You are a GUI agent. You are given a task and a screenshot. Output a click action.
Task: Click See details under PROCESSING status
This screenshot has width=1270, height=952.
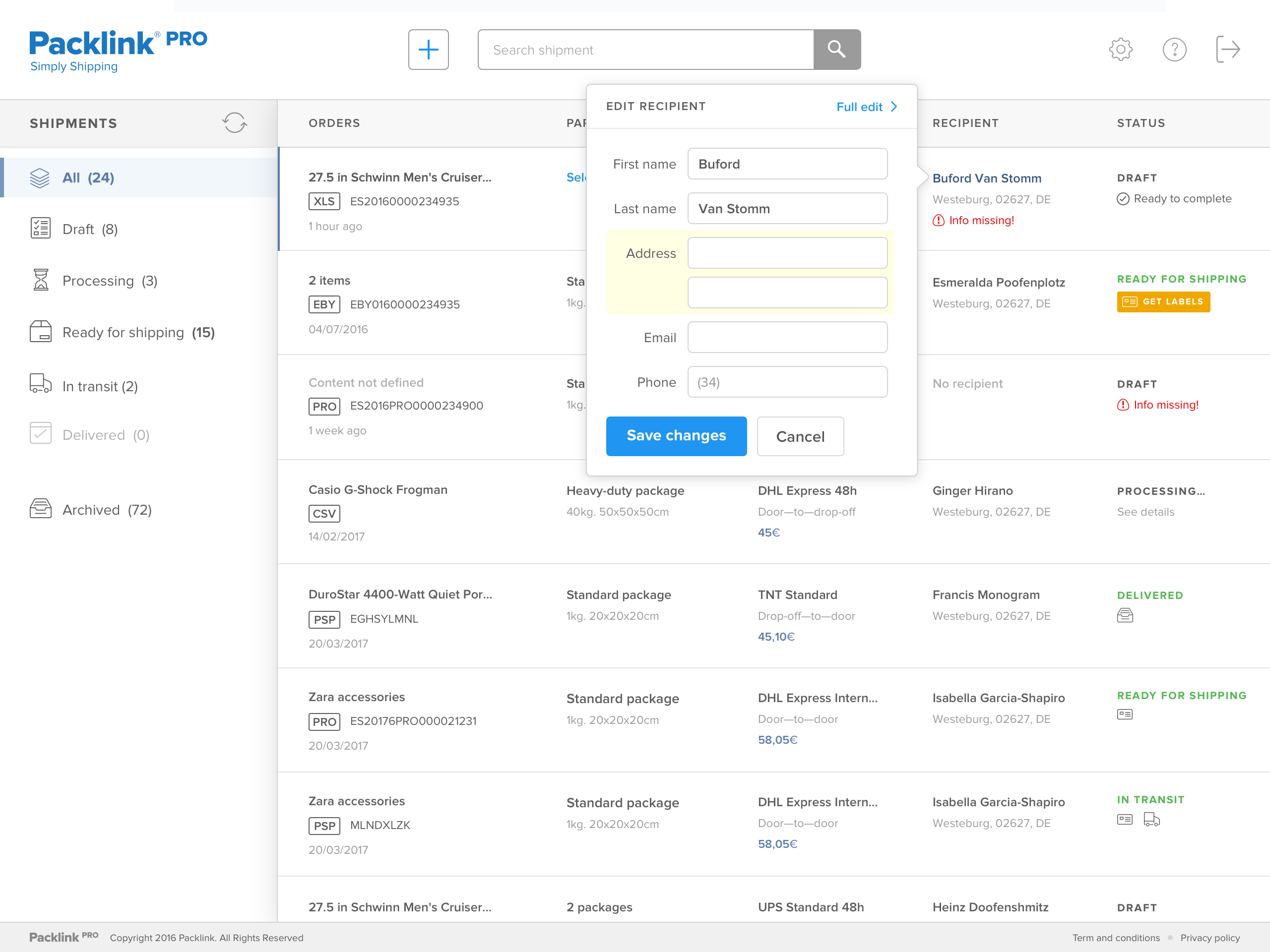coord(1145,512)
